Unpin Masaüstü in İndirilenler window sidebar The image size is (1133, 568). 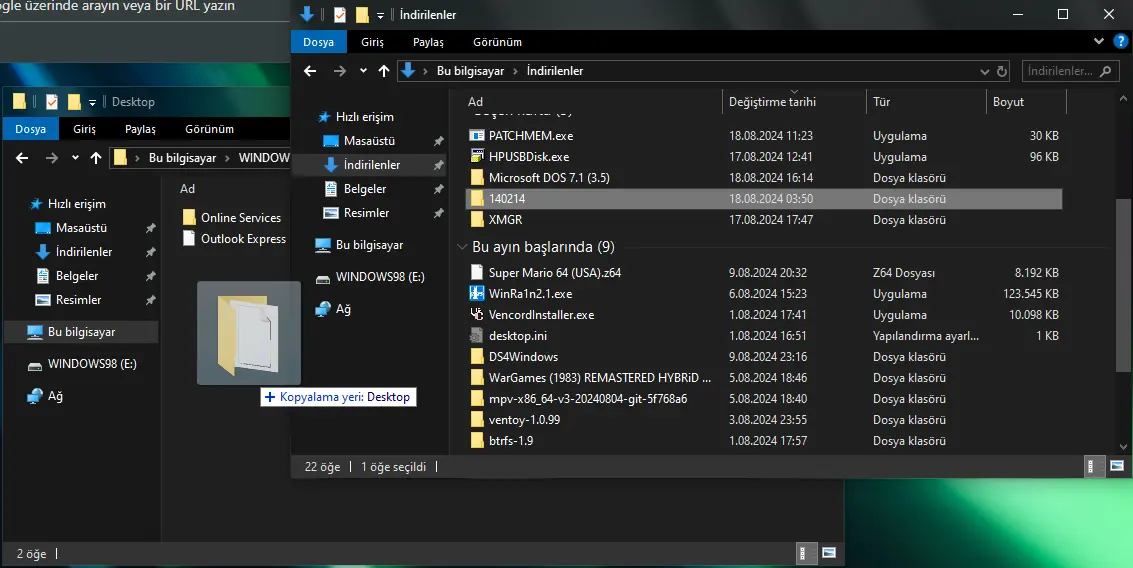(438, 141)
